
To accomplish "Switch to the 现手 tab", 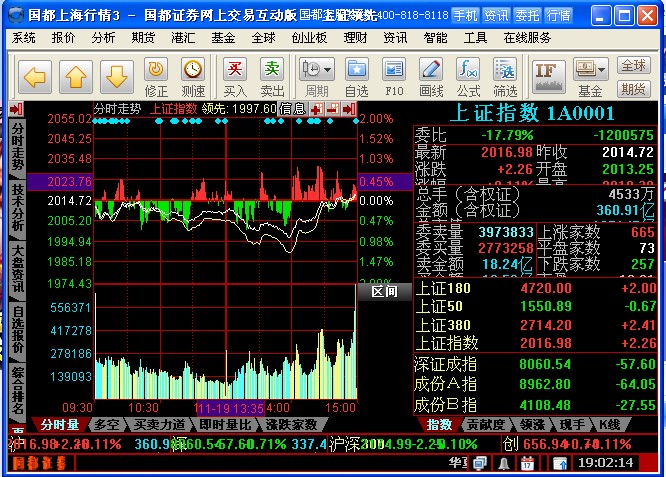I will [x=573, y=424].
